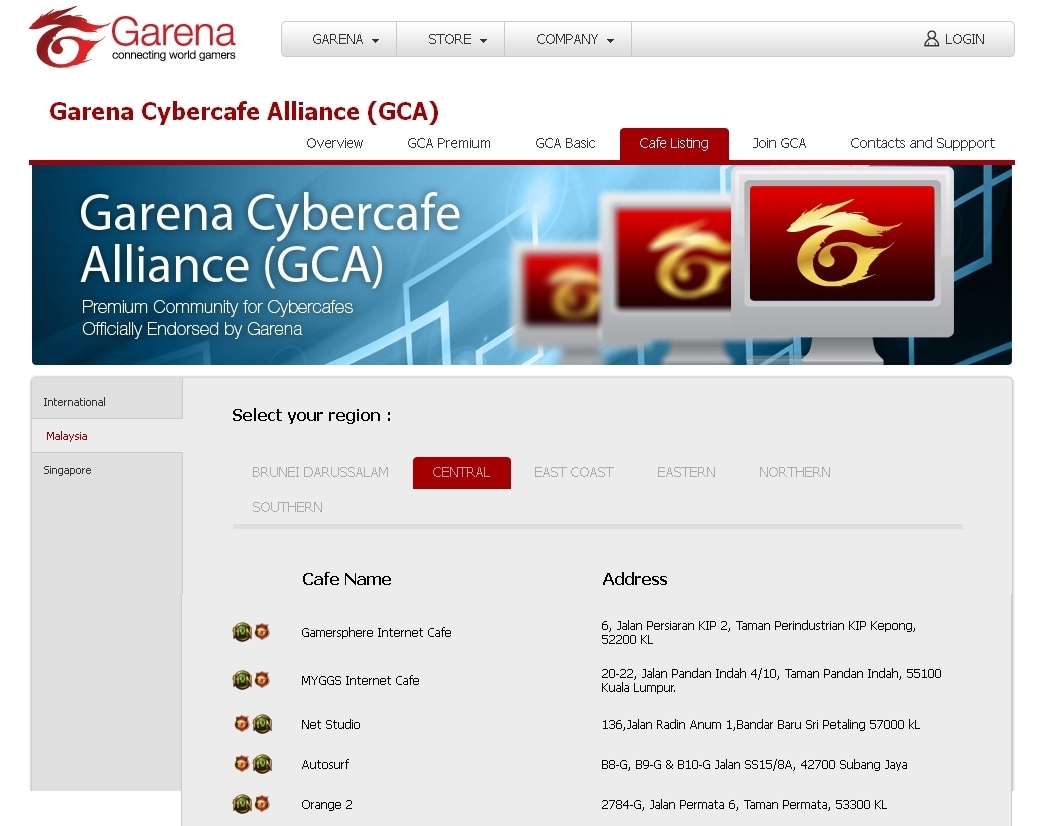Click Garena shield badge beside Net Studio
1044x826 pixels.
(242, 723)
